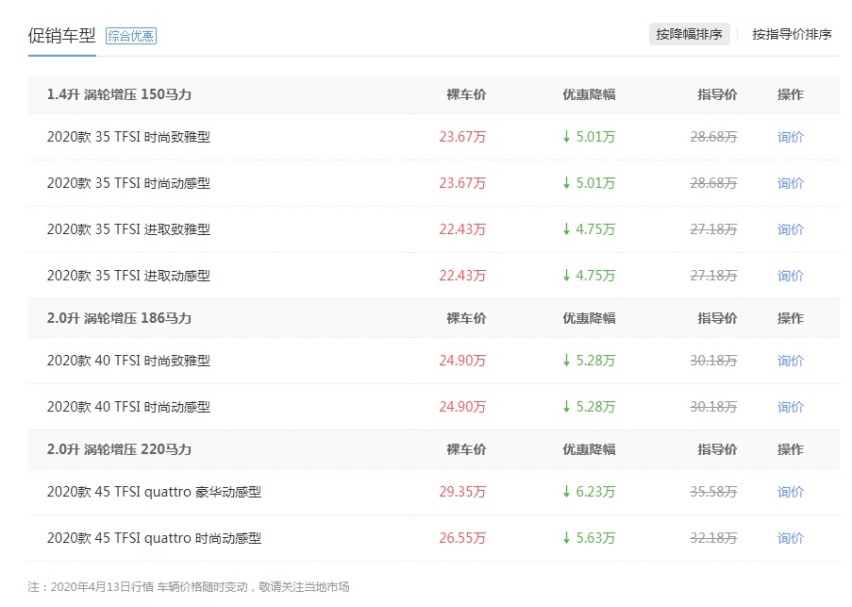Select the 促销车型 tab
Screen dimensions: 852x607
coord(62,36)
